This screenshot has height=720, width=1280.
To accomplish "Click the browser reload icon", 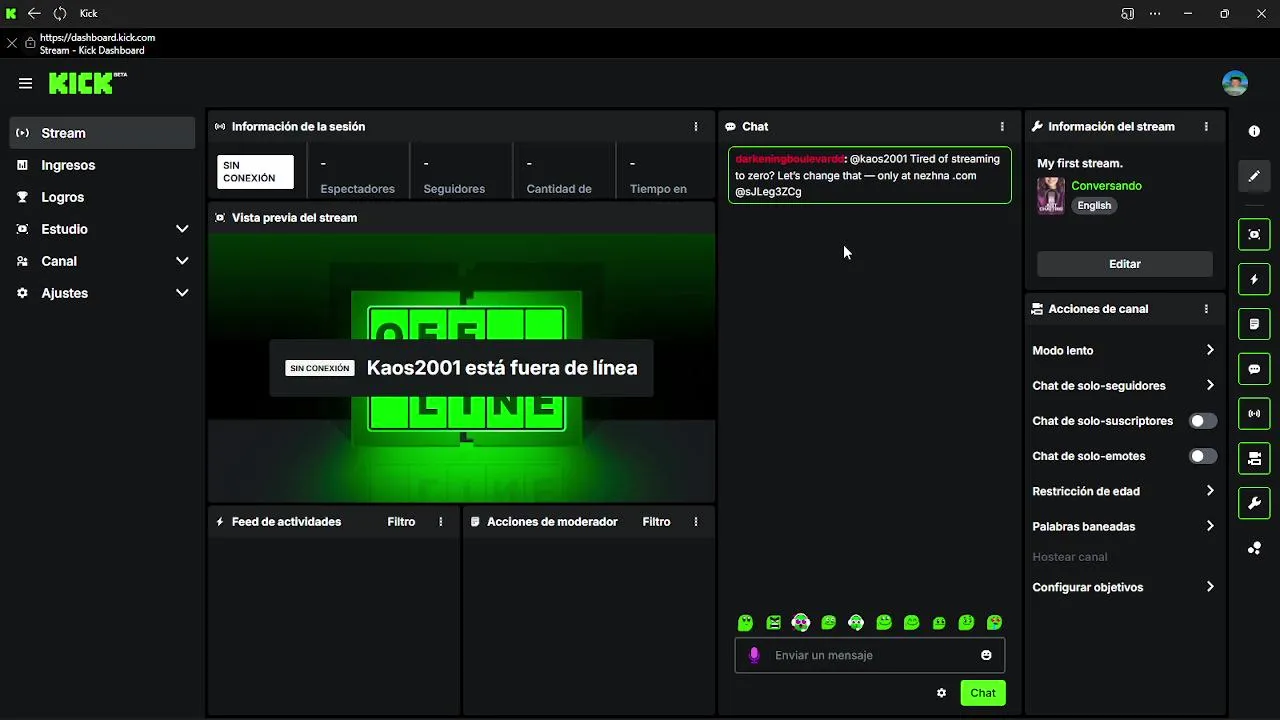I will pyautogui.click(x=60, y=13).
